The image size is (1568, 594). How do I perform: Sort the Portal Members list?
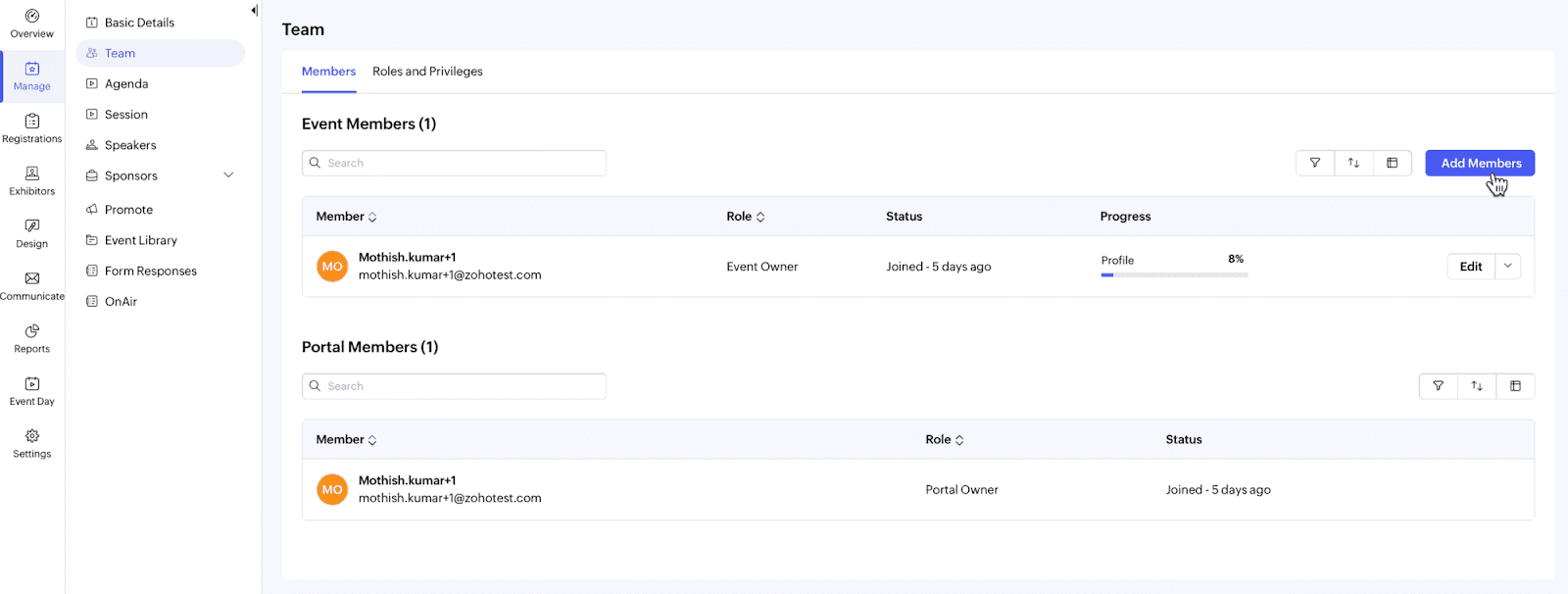1477,386
